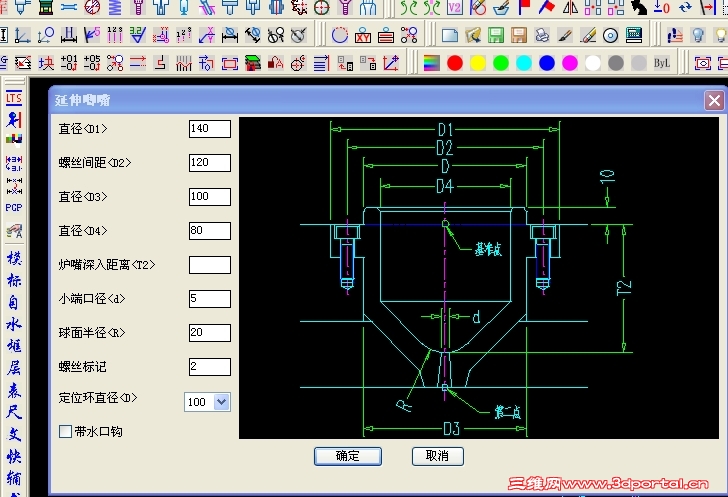The width and height of the screenshot is (728, 497).
Task: Click the rainbow color palette icon
Action: pos(432,63)
